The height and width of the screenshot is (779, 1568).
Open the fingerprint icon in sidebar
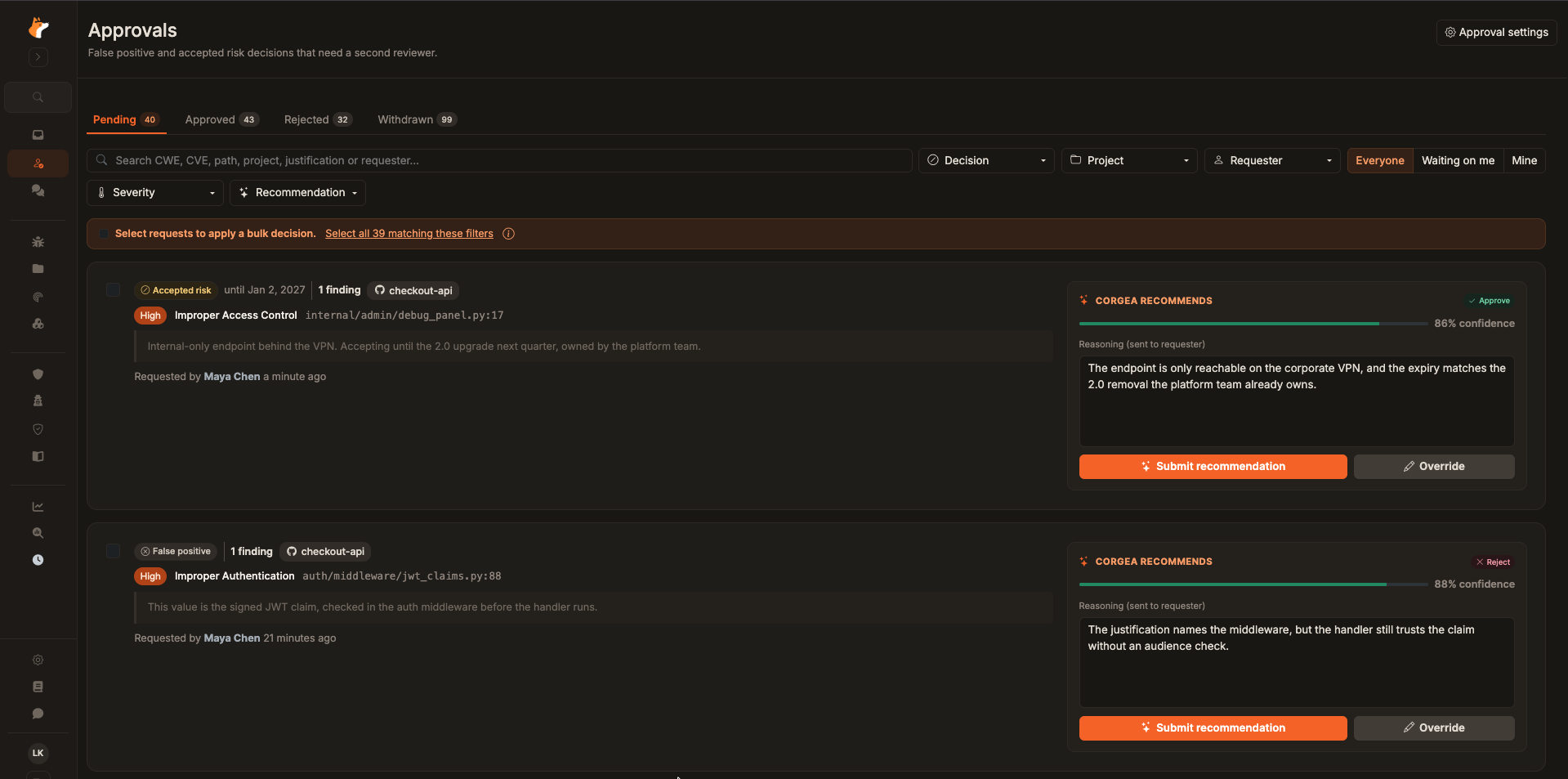[x=38, y=297]
